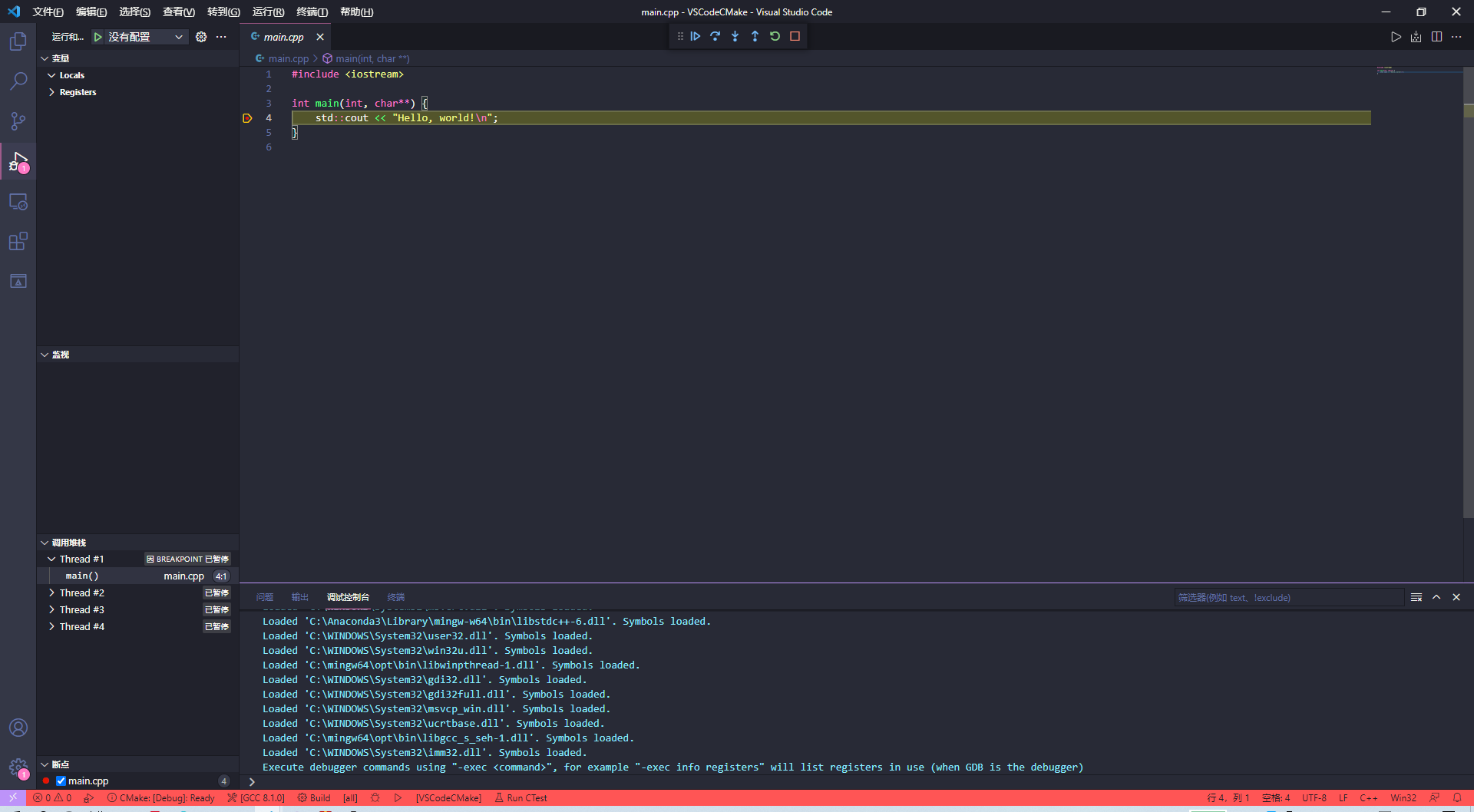The width and height of the screenshot is (1474, 812).
Task: Click the Step Out debug icon
Action: [x=755, y=36]
